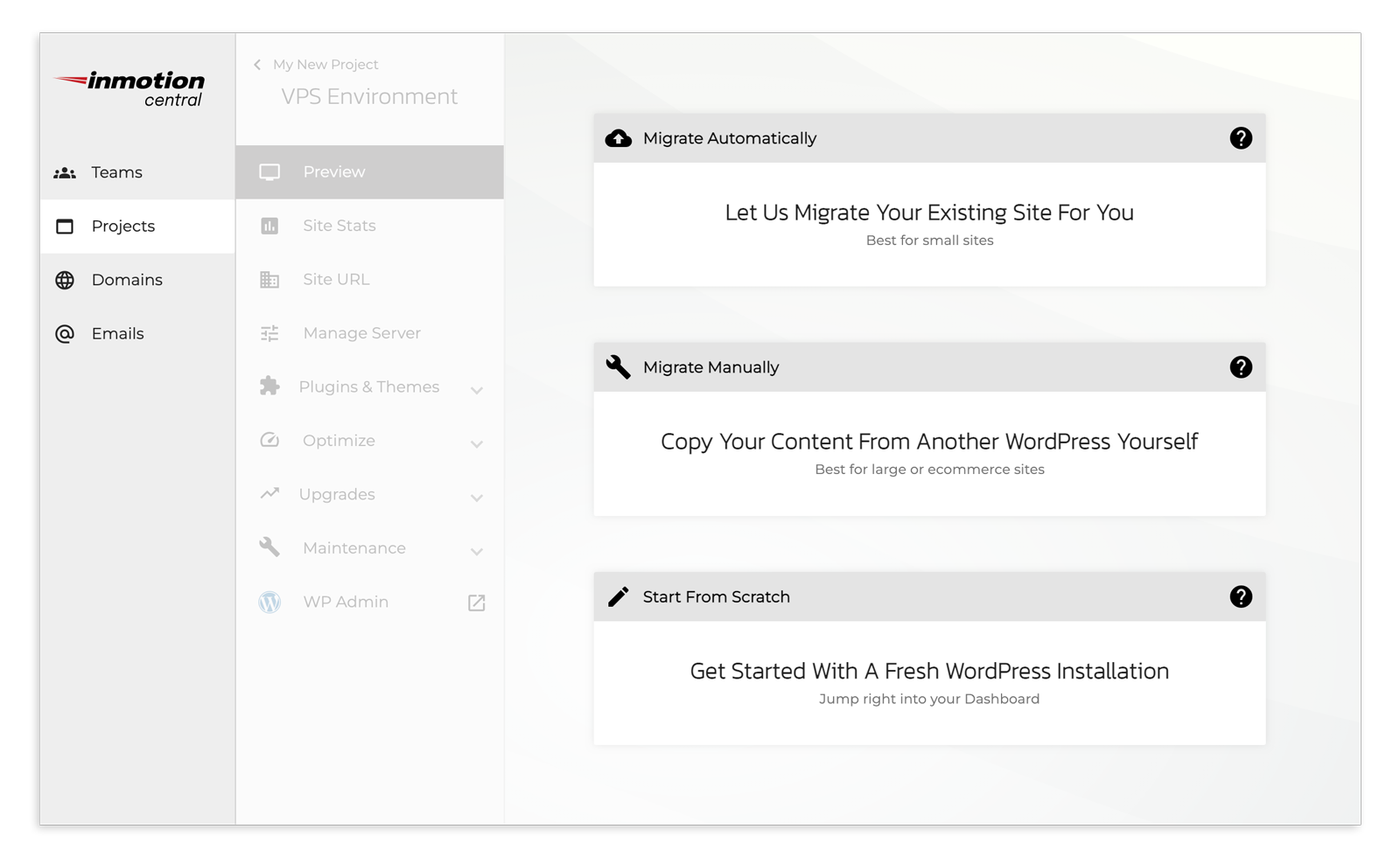Choose Let Us Migrate Your Existing Site
The image size is (1400, 864).
[929, 224]
